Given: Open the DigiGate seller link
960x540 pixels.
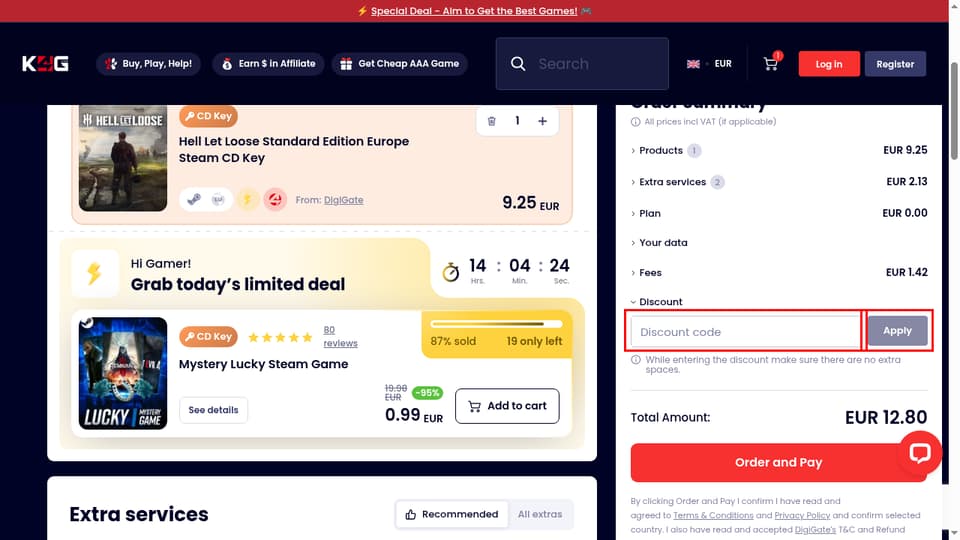Looking at the screenshot, I should coord(343,200).
